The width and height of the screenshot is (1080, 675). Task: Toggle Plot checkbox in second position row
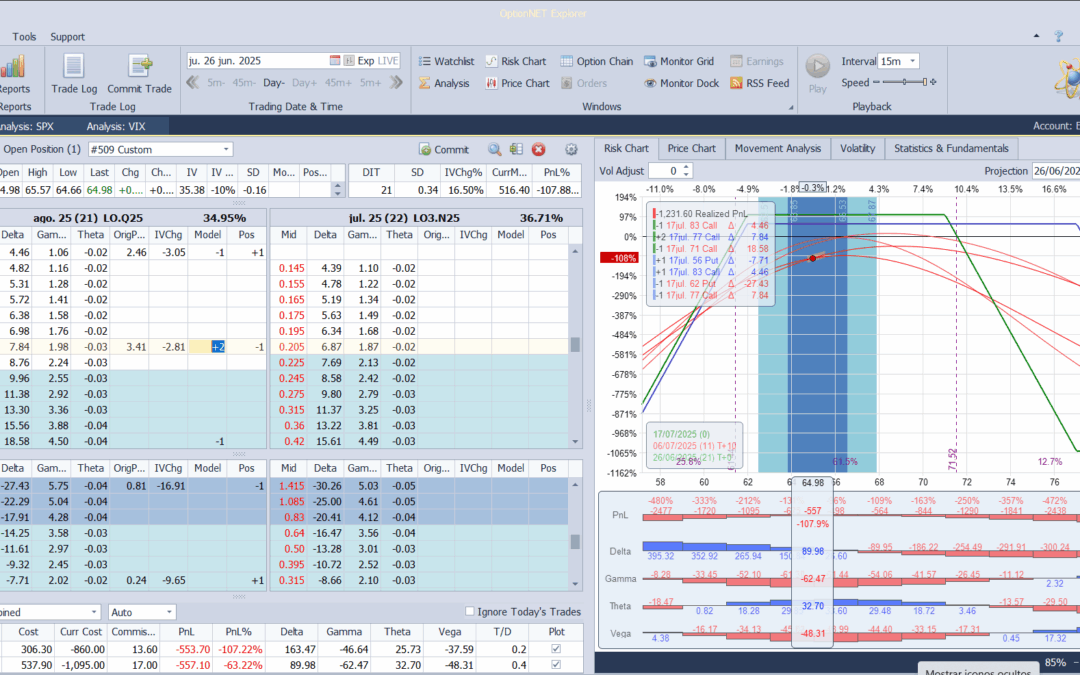point(557,665)
